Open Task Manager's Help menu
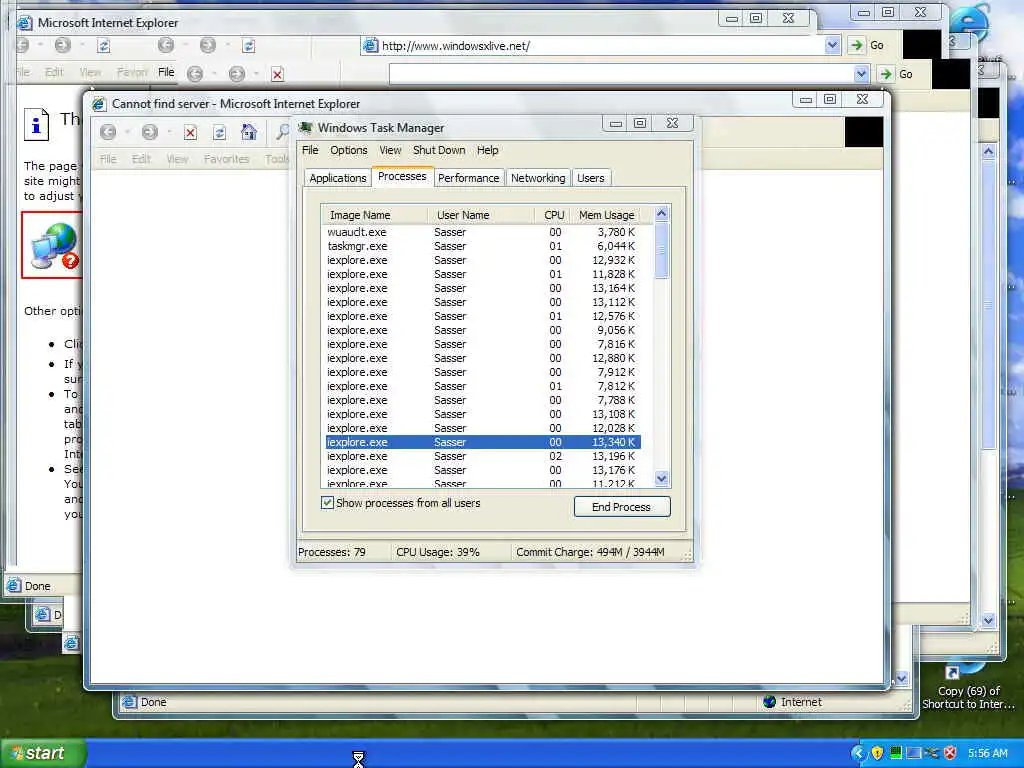 point(487,150)
